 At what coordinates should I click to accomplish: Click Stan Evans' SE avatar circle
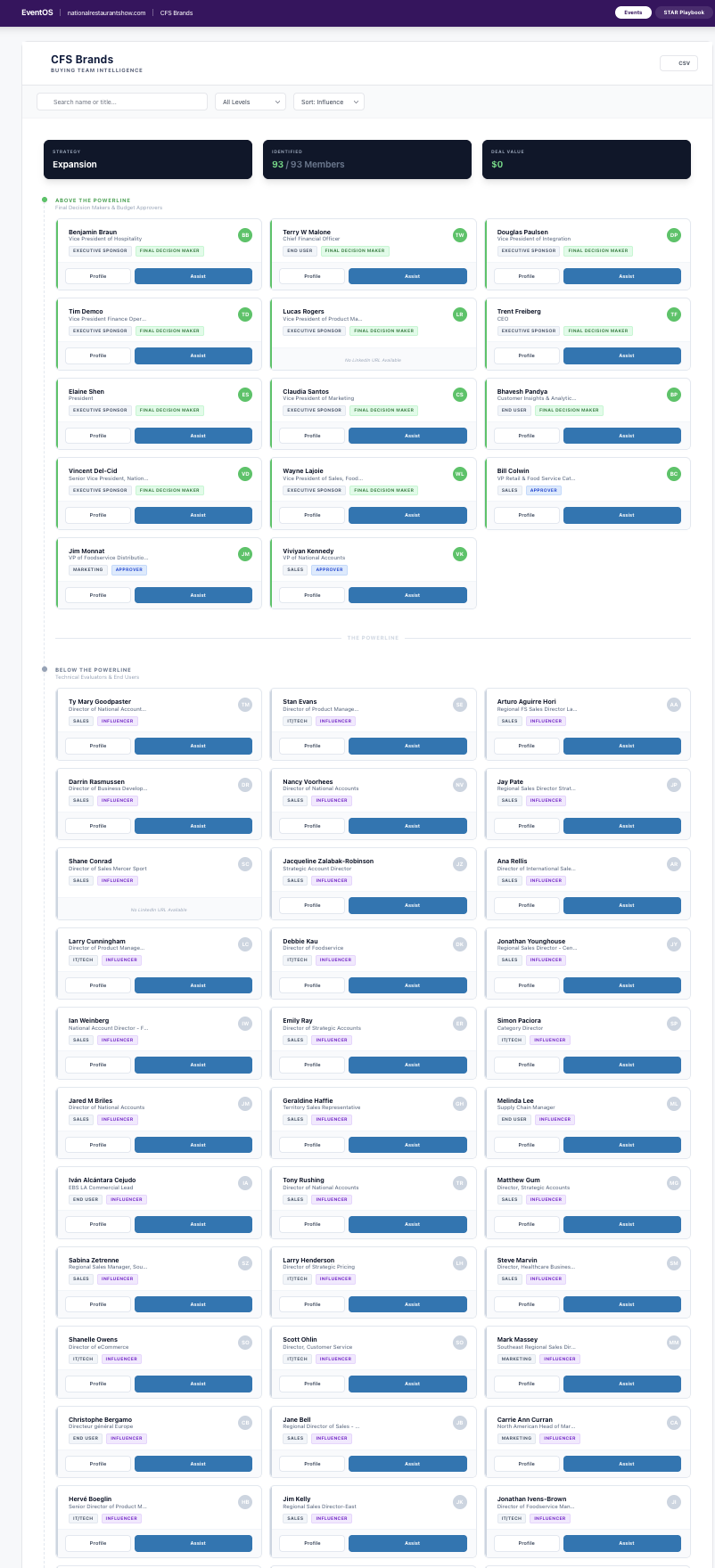pos(459,704)
